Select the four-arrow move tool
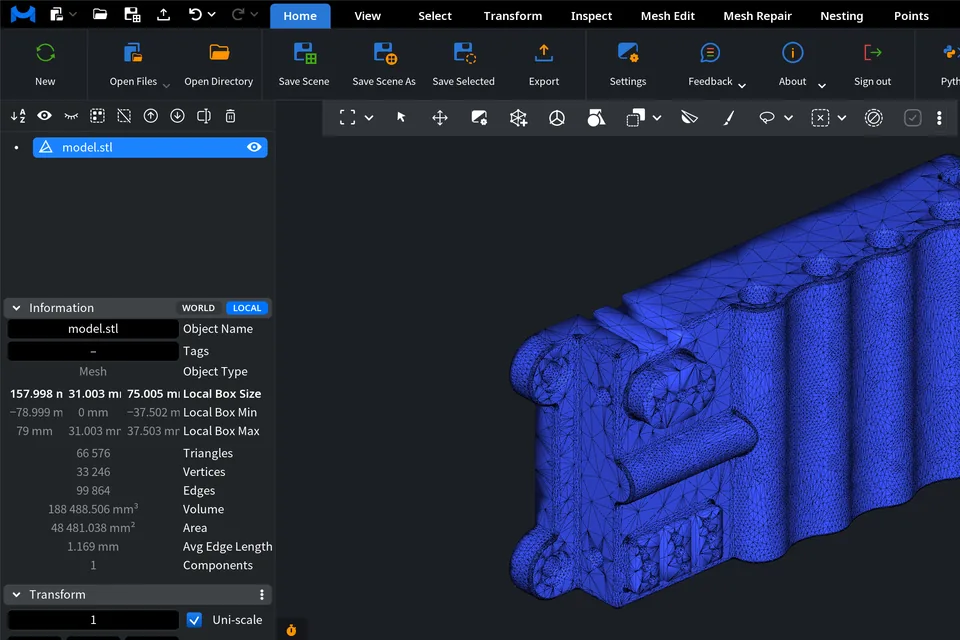Viewport: 960px width, 640px height. coord(440,118)
